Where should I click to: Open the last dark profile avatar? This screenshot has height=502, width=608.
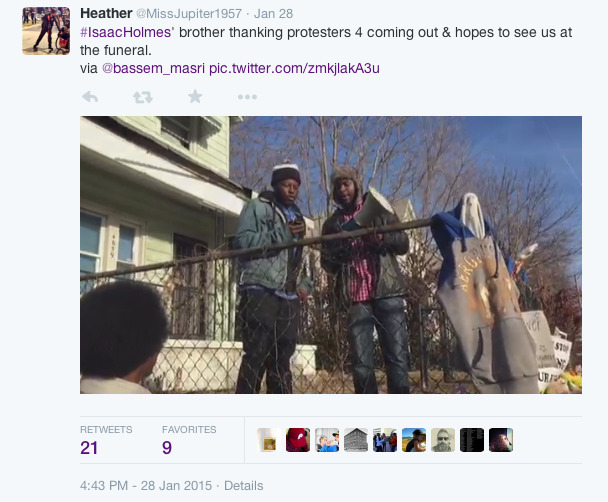(501, 440)
